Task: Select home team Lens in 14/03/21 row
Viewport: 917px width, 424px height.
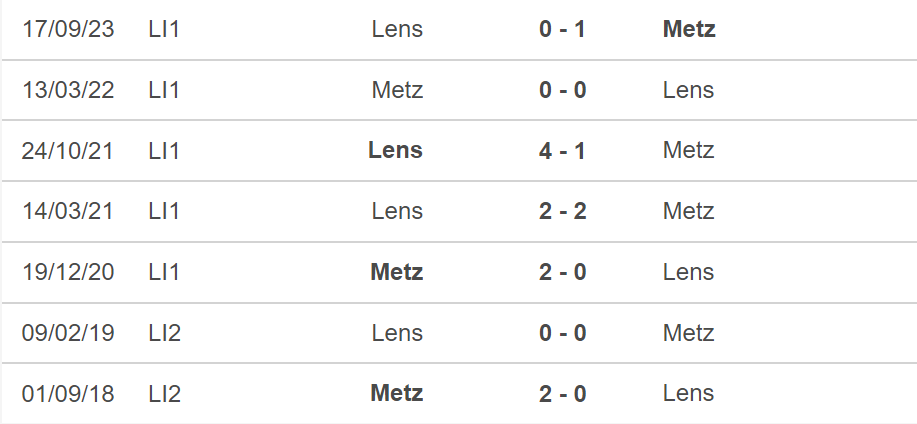Action: pyautogui.click(x=397, y=211)
